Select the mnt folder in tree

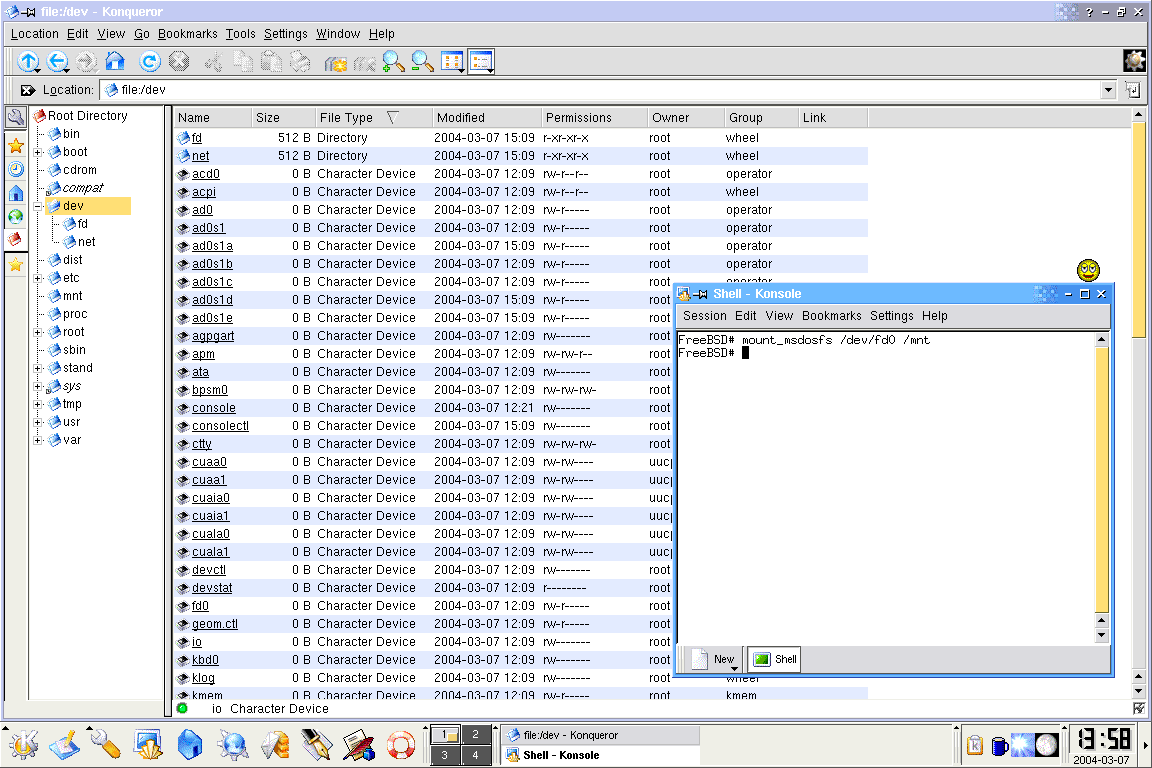[73, 296]
